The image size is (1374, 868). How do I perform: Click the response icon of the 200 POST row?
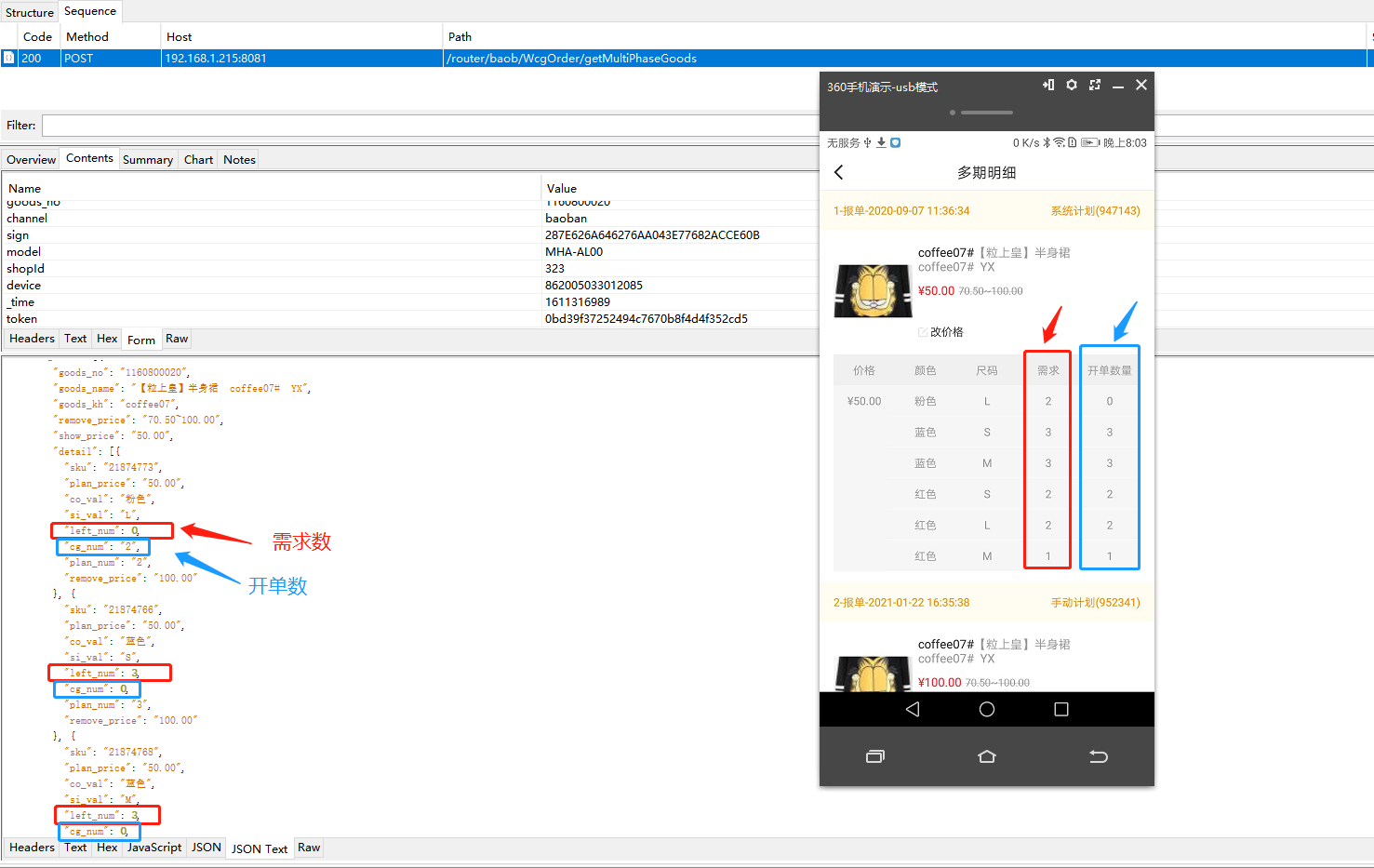click(8, 58)
